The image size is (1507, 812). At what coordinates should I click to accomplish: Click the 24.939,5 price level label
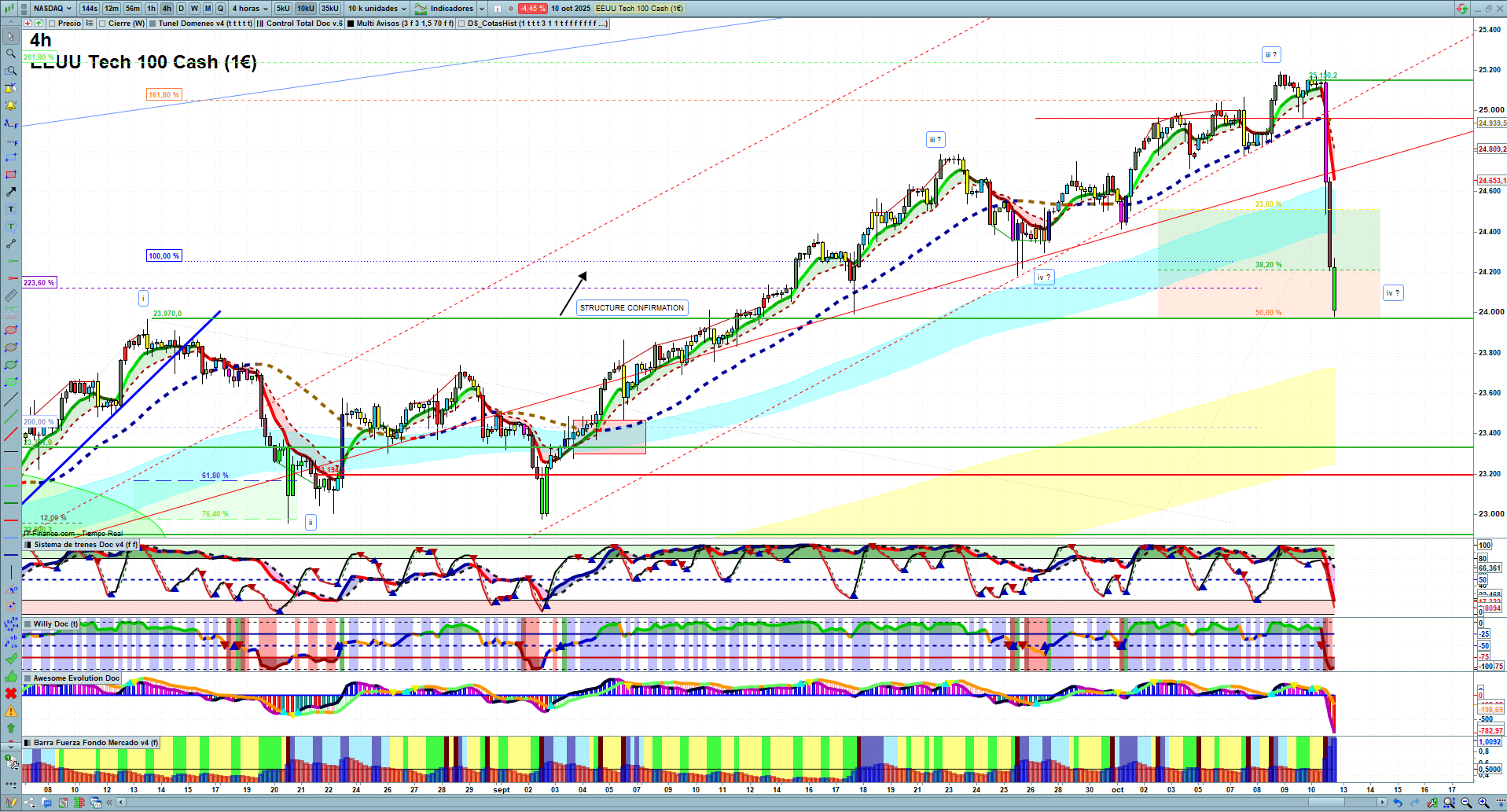[1492, 123]
